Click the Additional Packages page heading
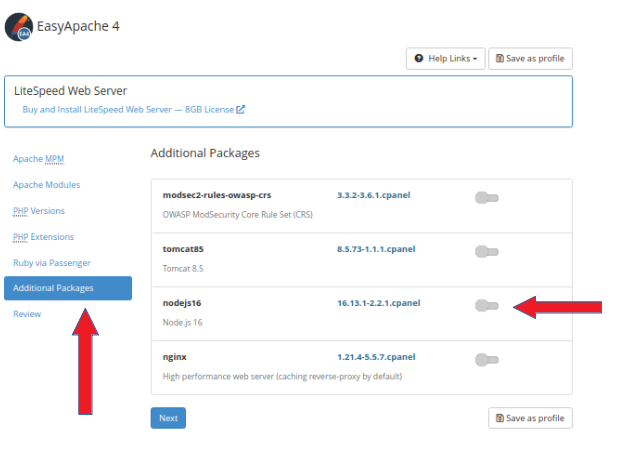634x466 pixels. click(205, 153)
